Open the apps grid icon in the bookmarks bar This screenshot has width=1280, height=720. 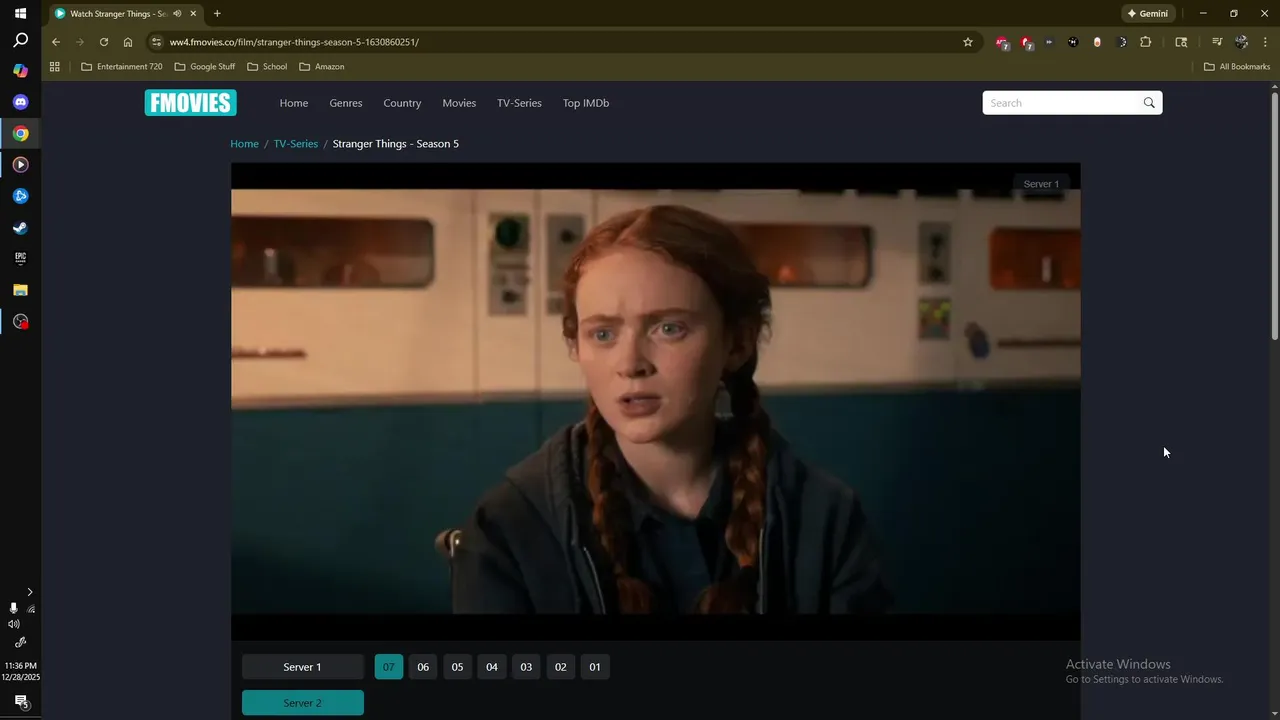55,67
